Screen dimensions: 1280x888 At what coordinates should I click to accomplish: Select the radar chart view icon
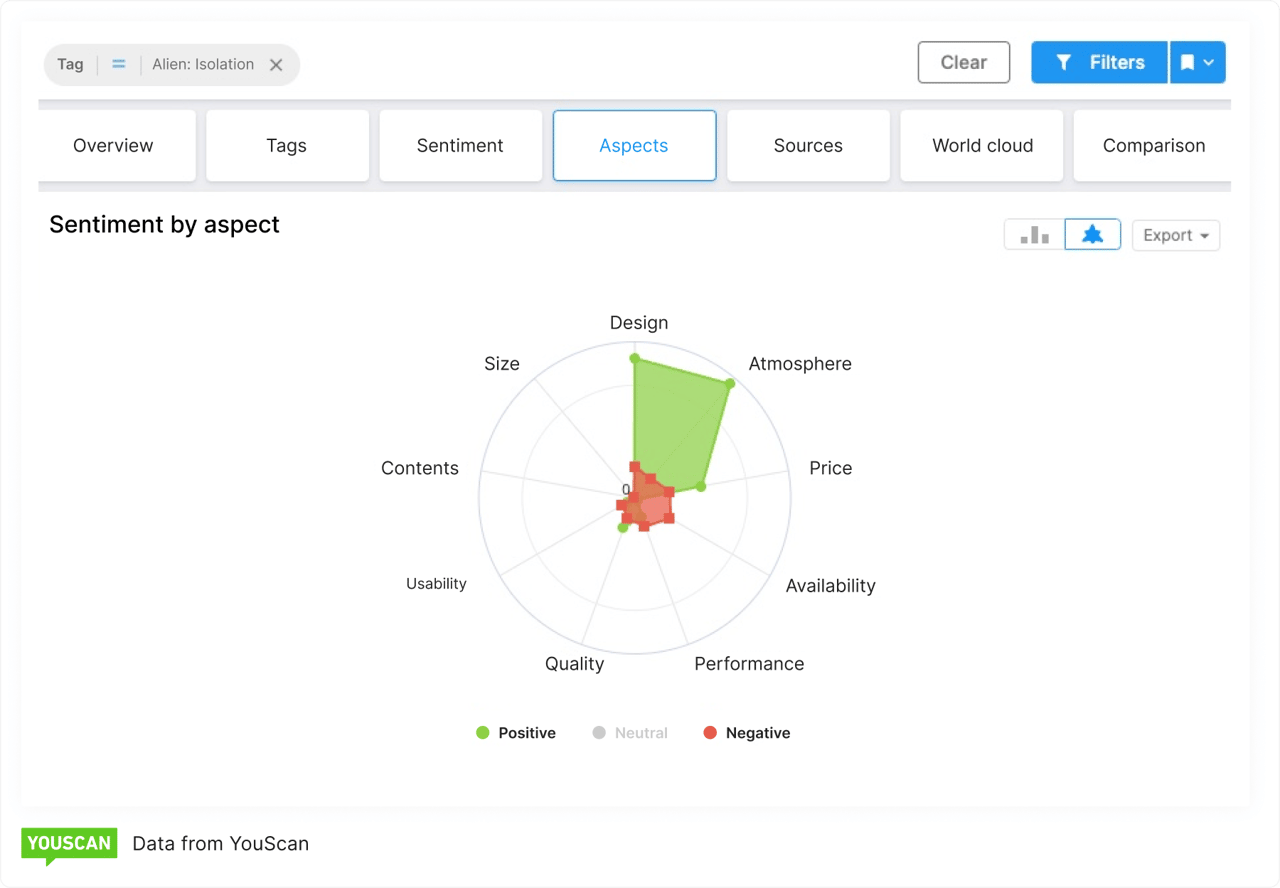(1092, 234)
